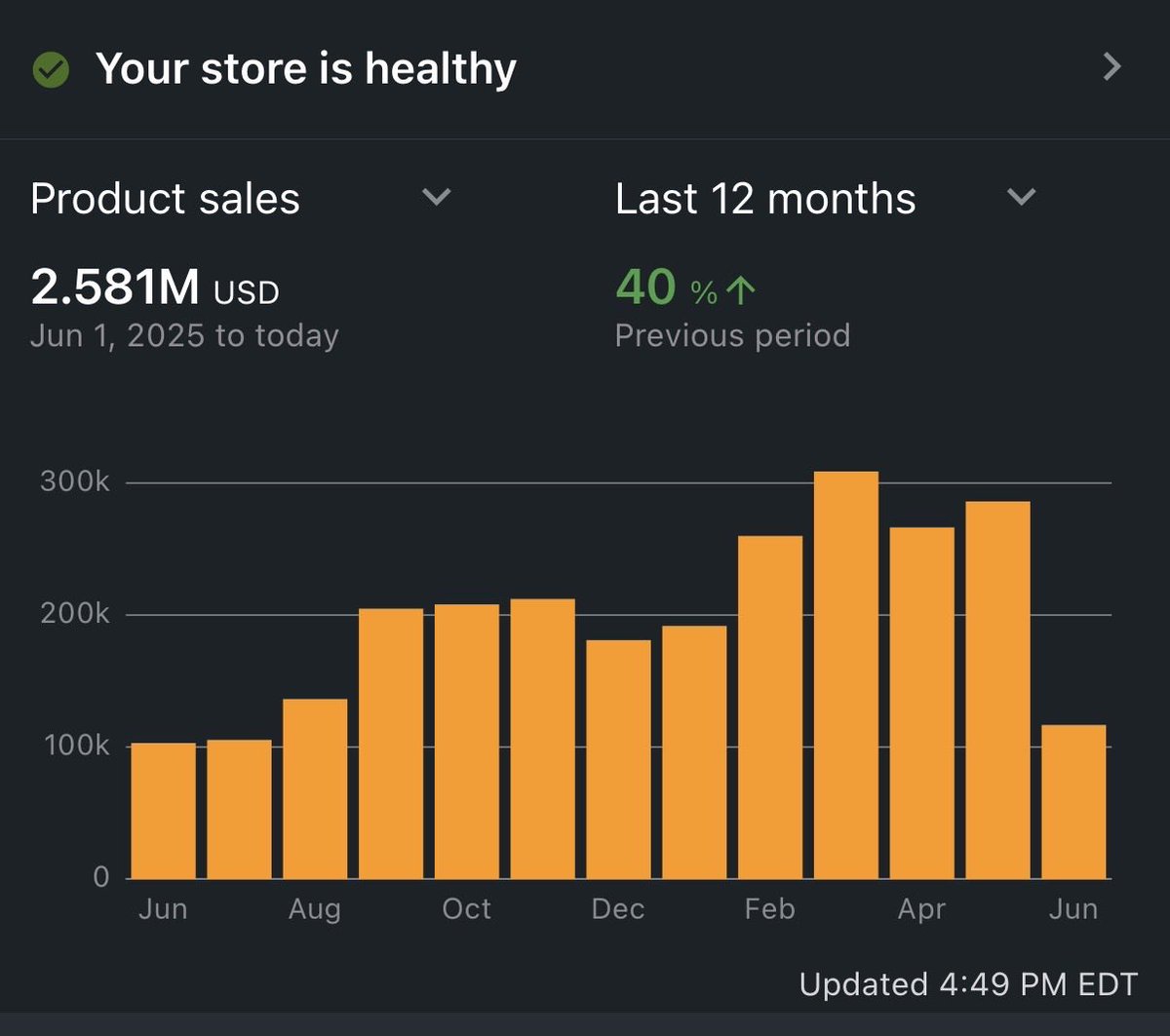
Task: Tap the 40% previous period comparison
Action: click(686, 288)
